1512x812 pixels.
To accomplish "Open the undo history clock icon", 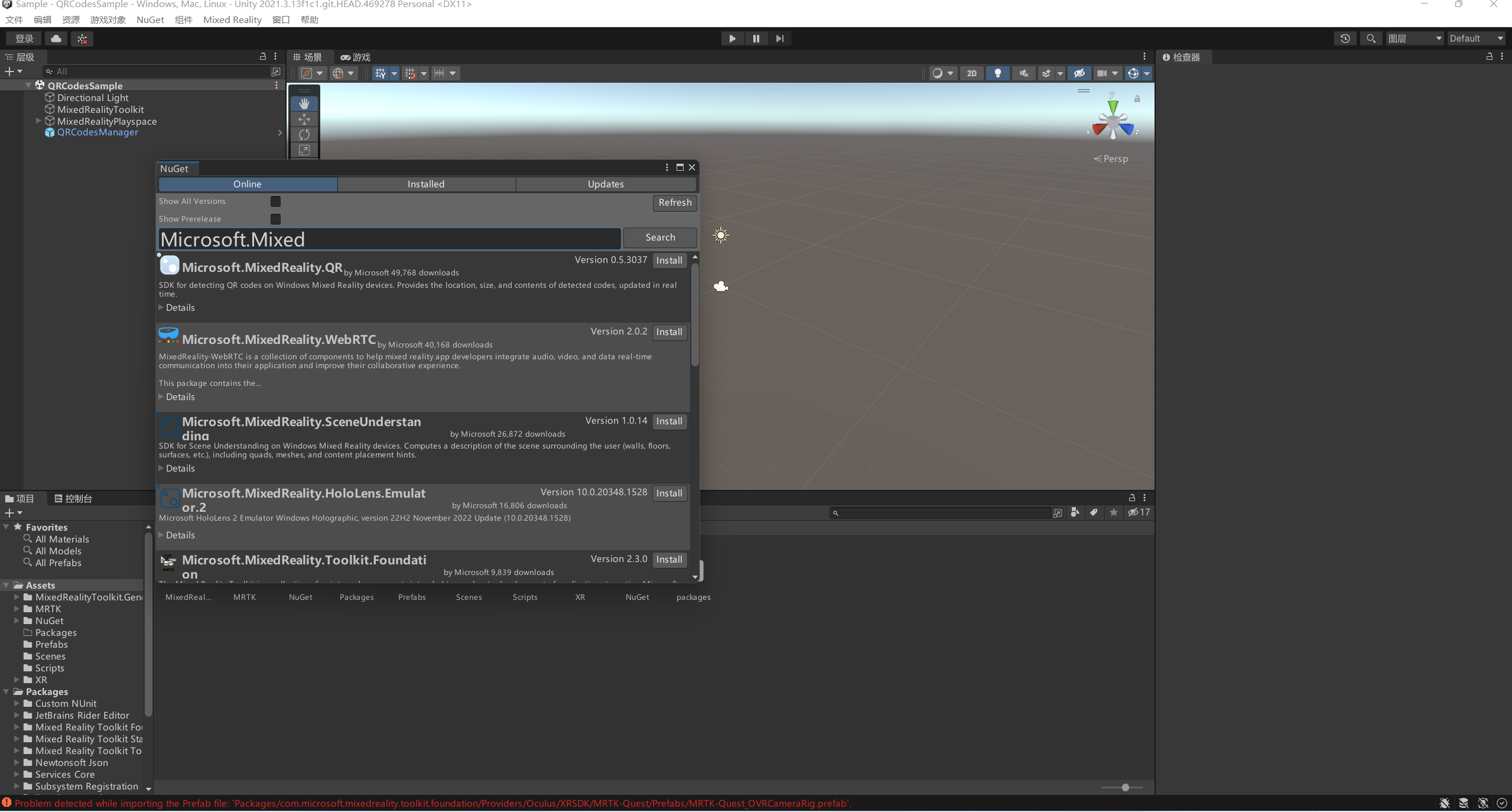I will pos(1345,38).
